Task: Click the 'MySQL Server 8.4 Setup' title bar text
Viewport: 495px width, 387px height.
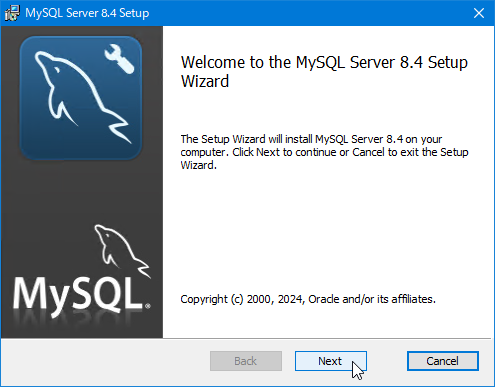Action: coord(87,13)
